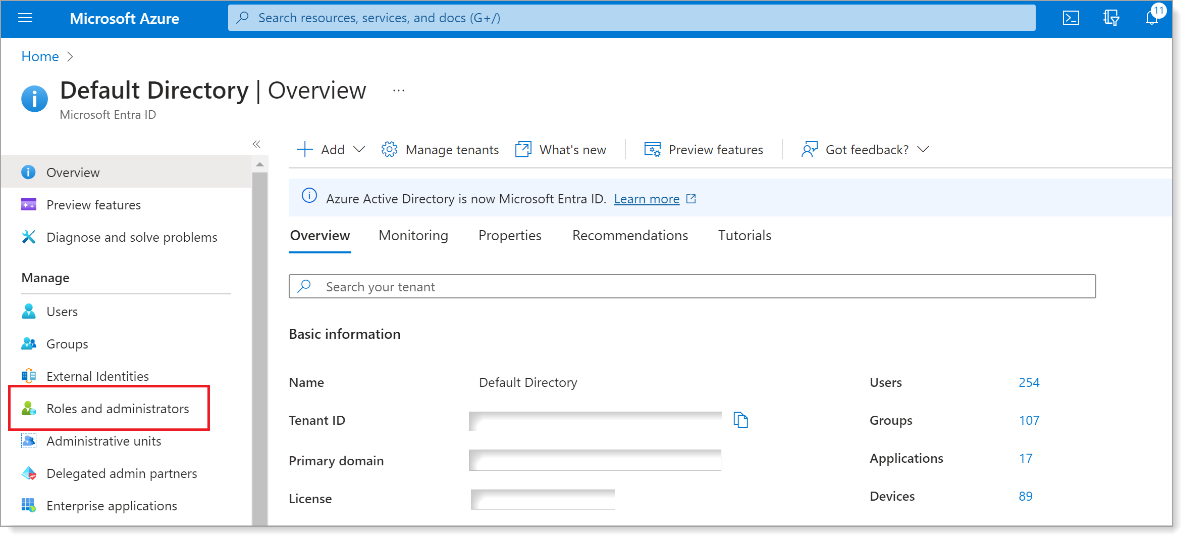Click the sidebar scroll up arrow
The width and height of the screenshot is (1188, 542).
tap(260, 164)
